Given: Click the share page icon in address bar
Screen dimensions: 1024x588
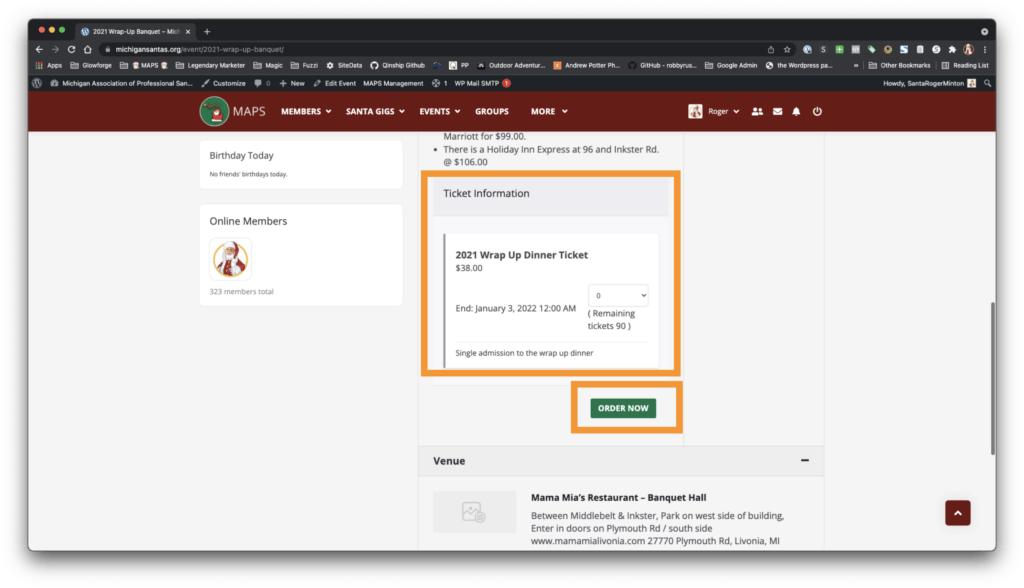Looking at the screenshot, I should (x=771, y=49).
